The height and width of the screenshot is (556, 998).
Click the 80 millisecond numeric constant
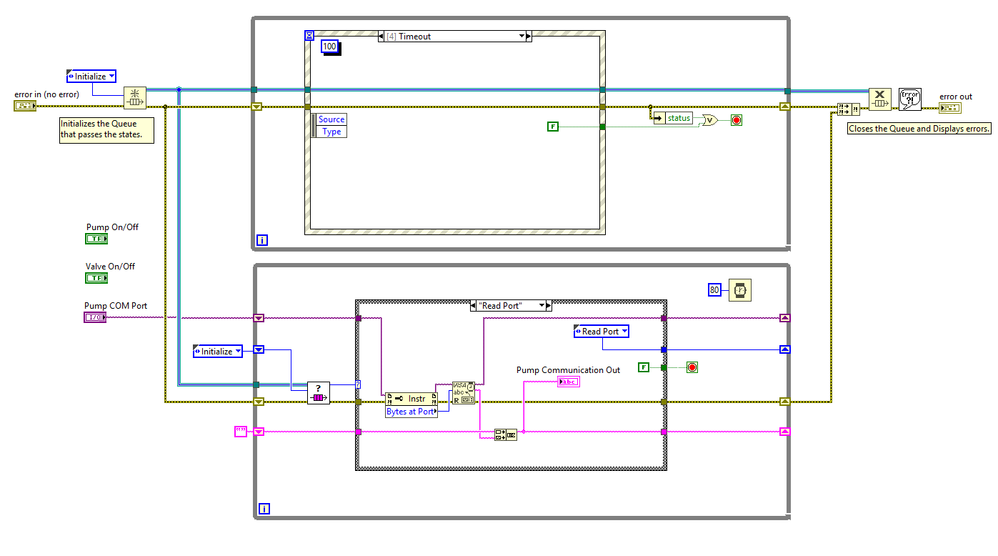tap(715, 290)
